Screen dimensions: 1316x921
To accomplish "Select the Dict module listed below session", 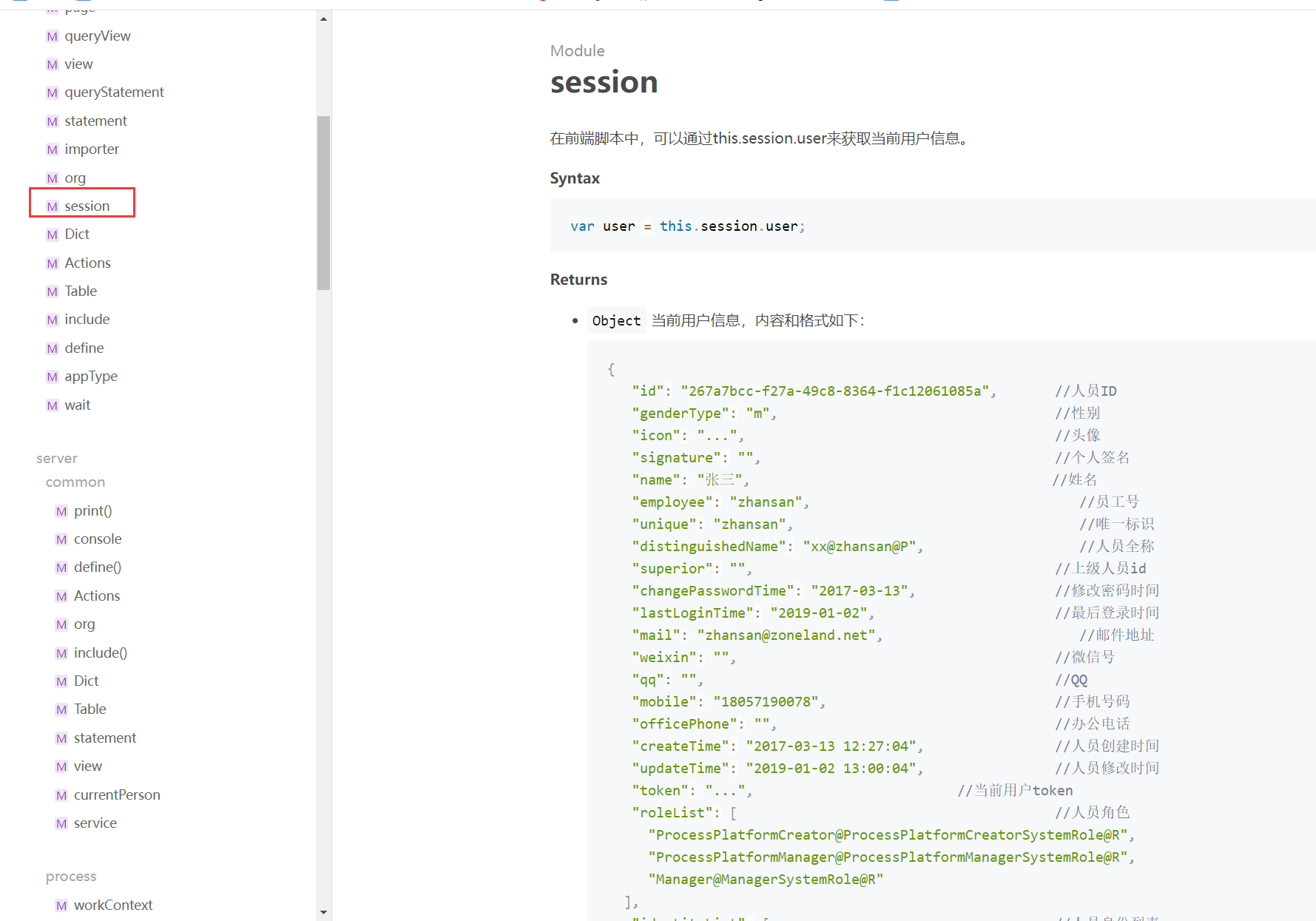I will click(77, 235).
